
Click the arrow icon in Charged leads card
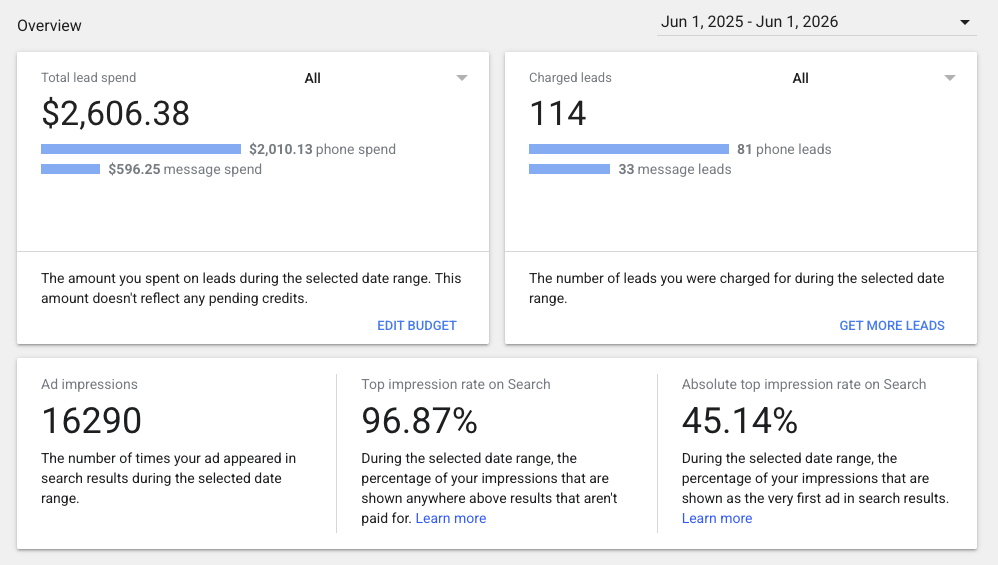click(x=950, y=78)
